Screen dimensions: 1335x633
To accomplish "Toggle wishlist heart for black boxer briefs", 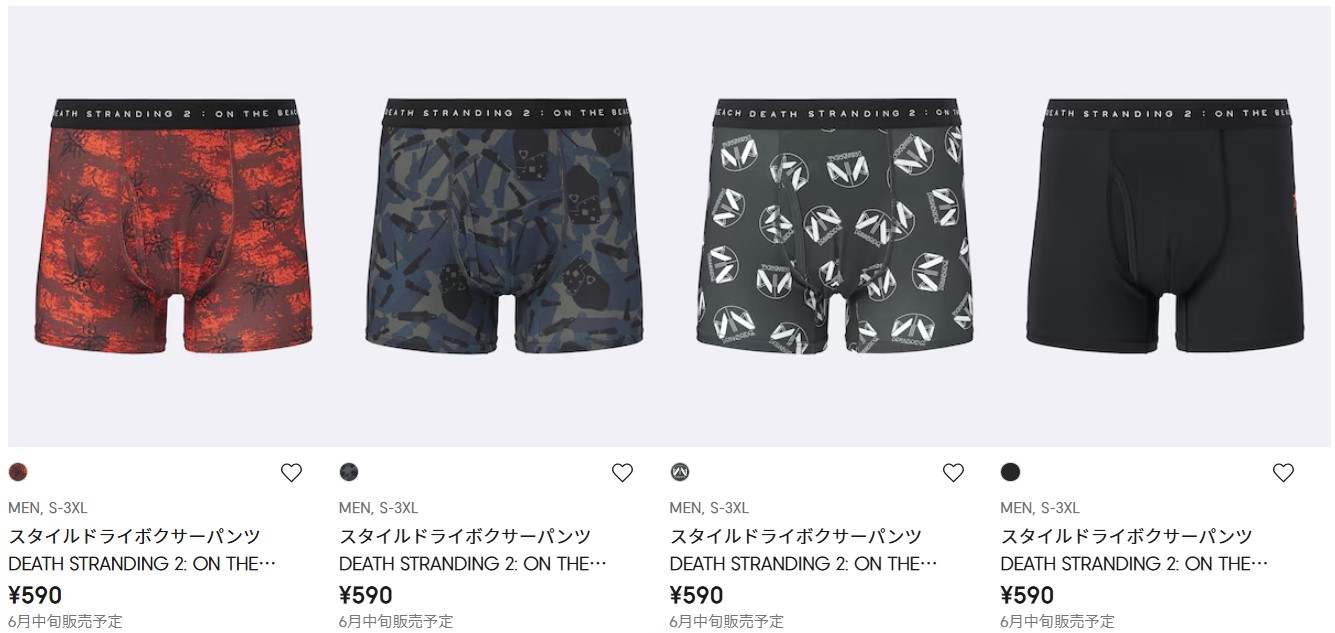I will [1283, 473].
